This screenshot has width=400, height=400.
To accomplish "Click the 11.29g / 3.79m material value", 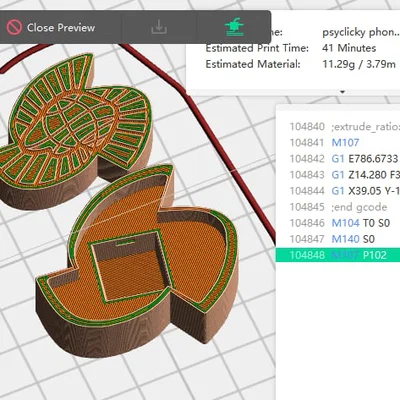I will [359, 64].
